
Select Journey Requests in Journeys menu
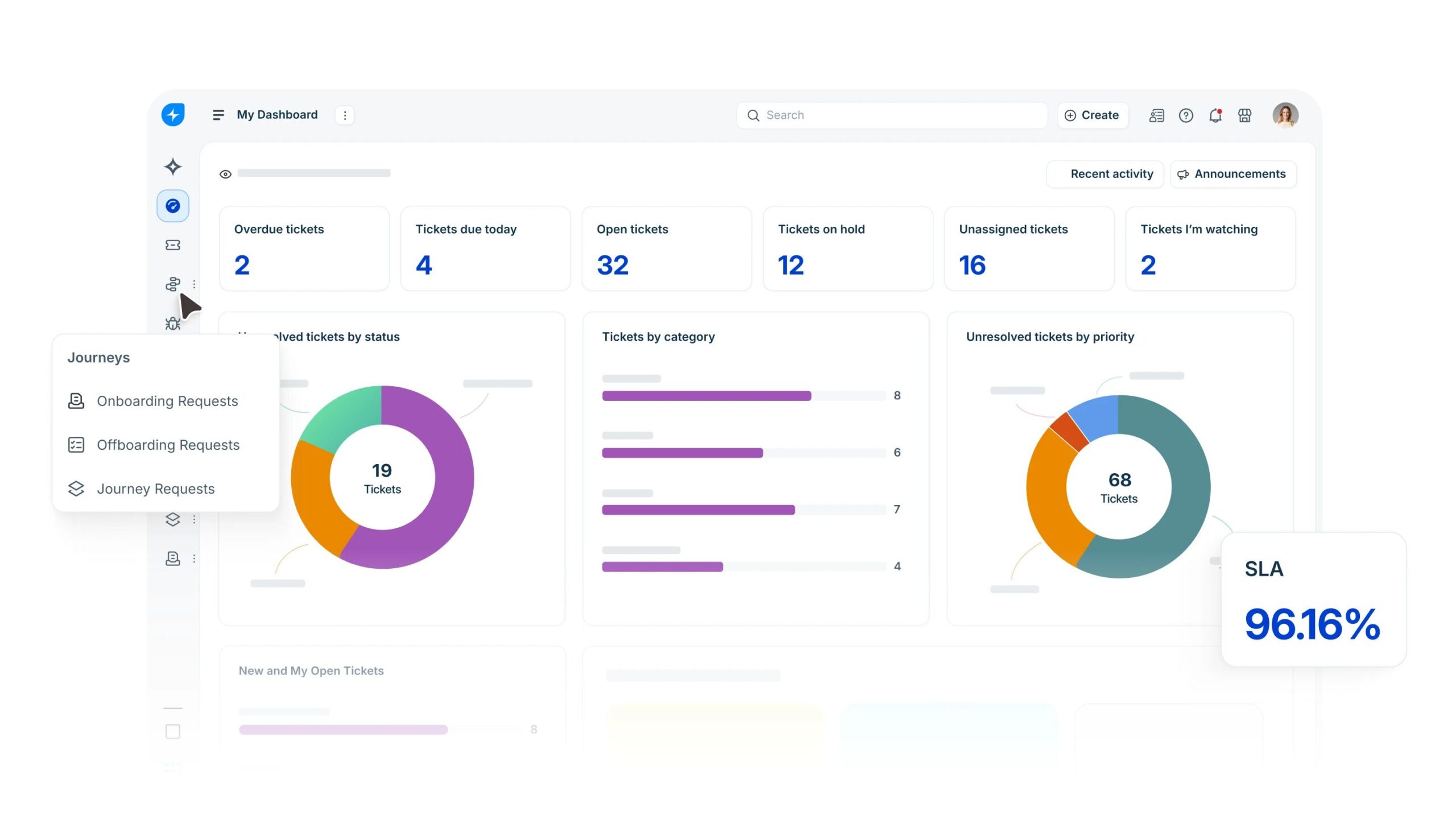pos(166,489)
